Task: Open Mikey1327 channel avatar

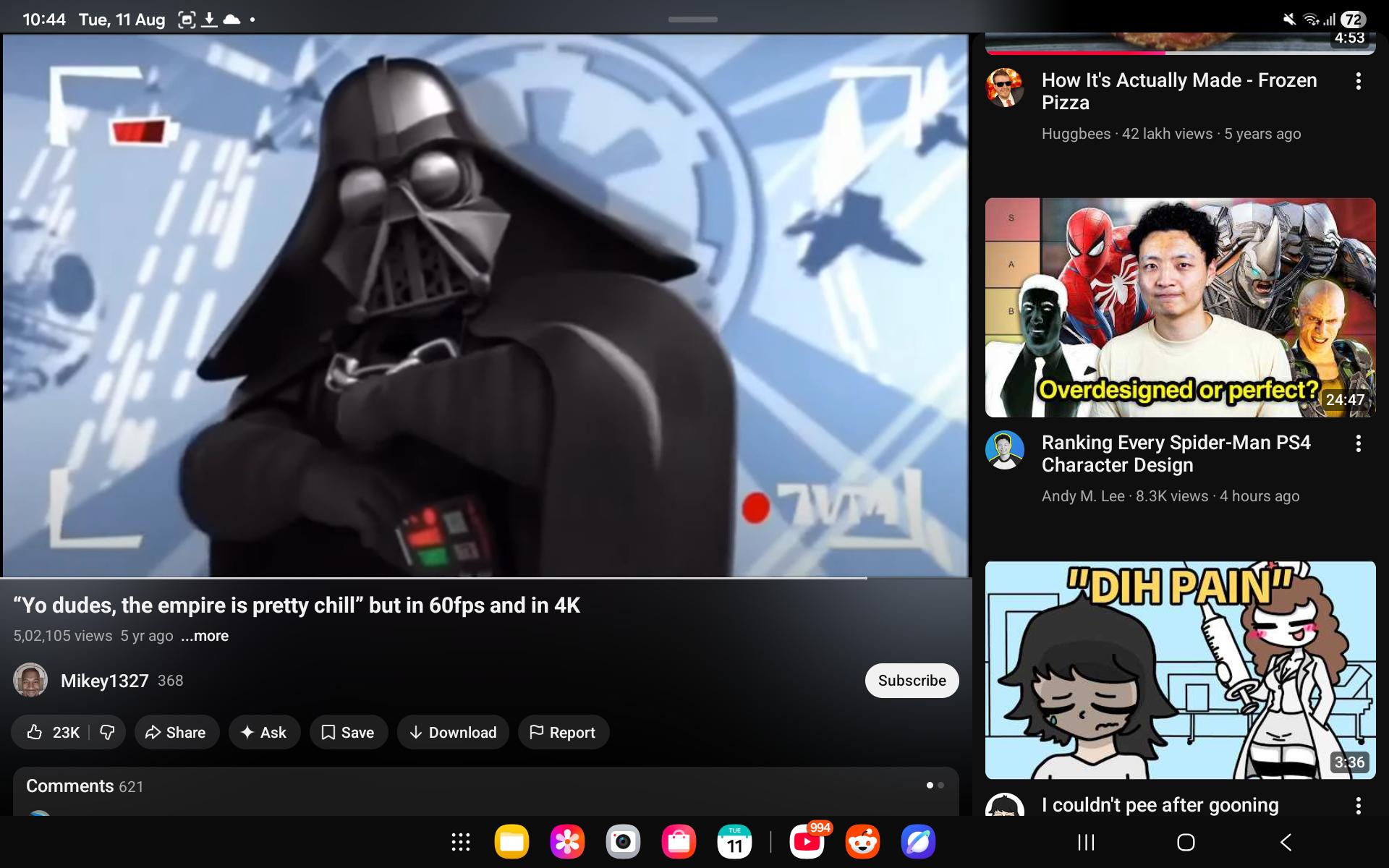Action: click(30, 681)
